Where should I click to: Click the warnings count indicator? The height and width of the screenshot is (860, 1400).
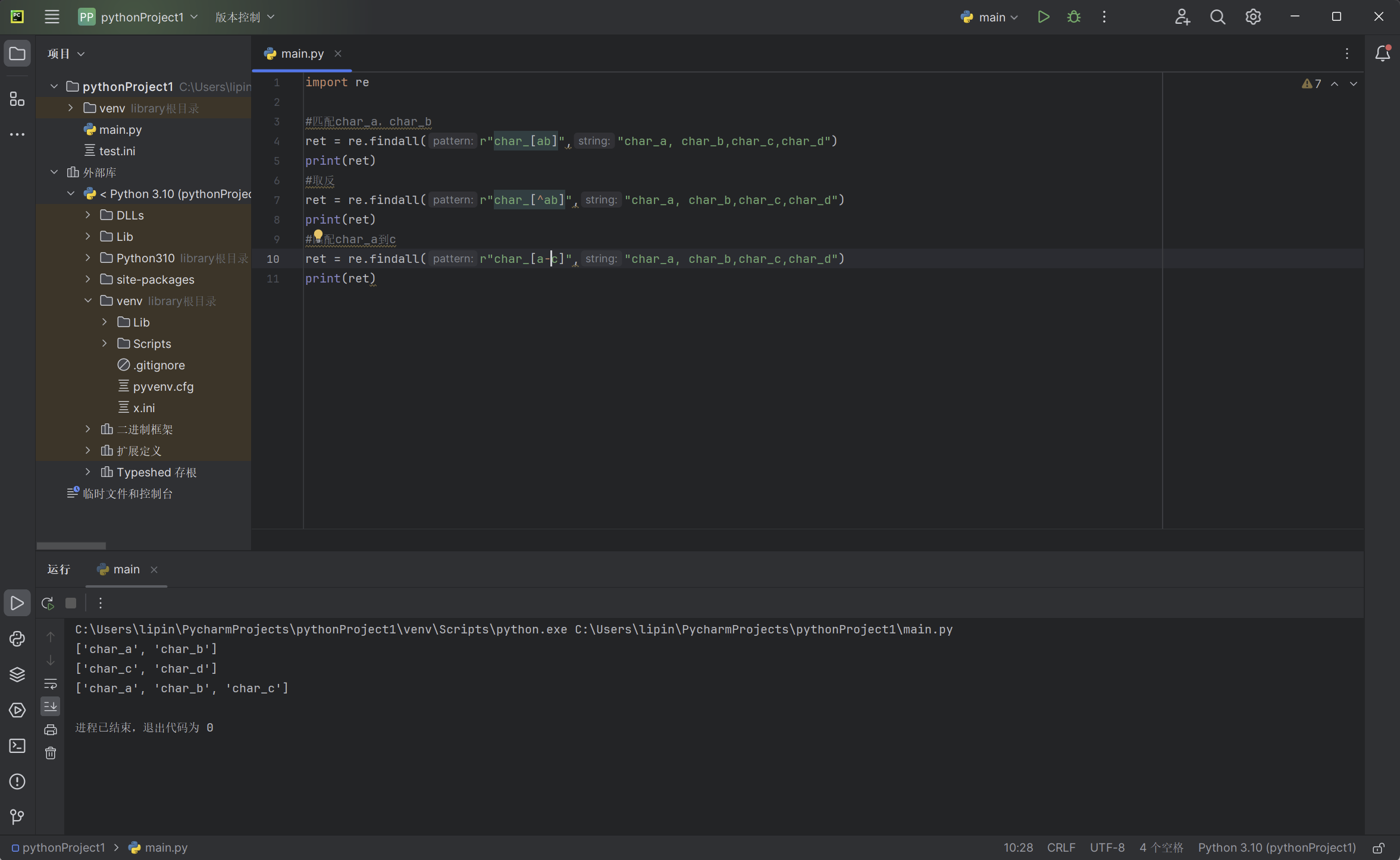click(1311, 84)
